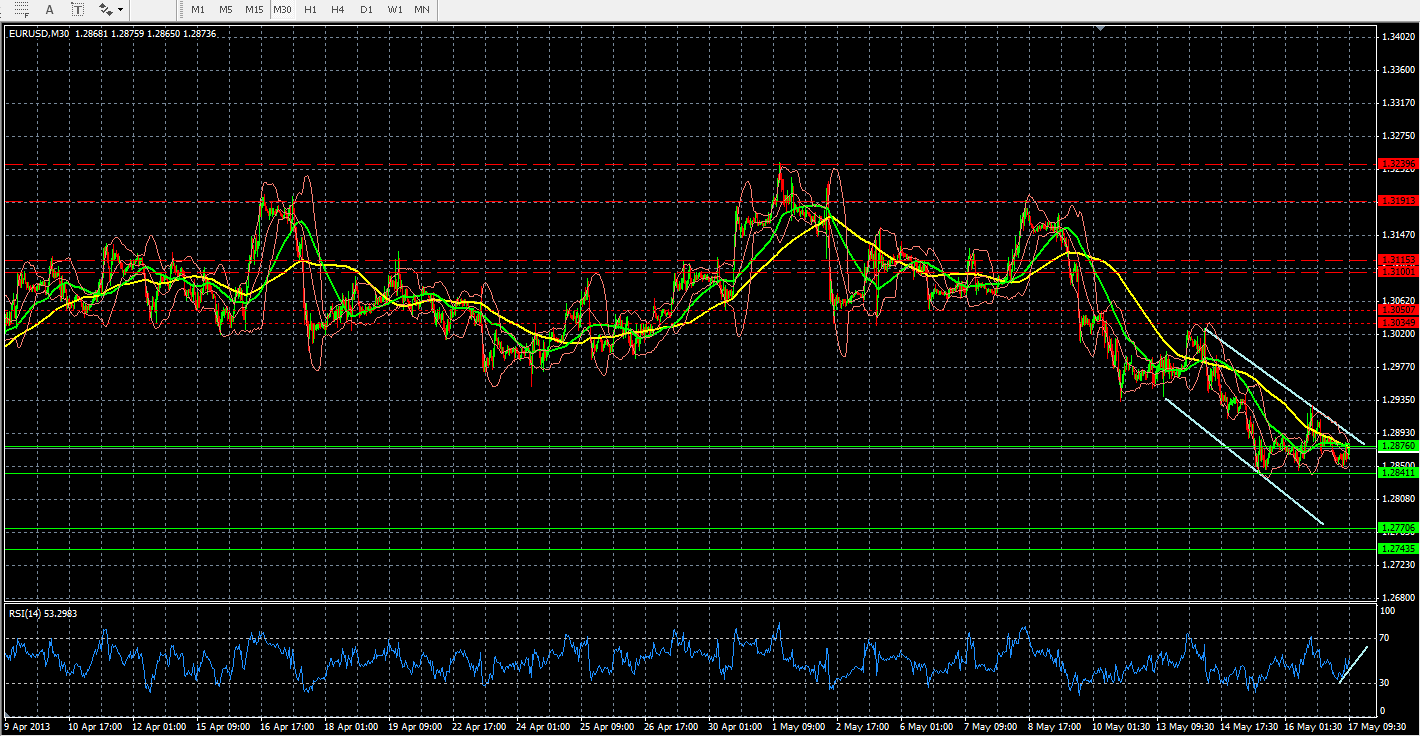Select the Arrows drawing tool
1420x736 pixels.
(x=106, y=9)
